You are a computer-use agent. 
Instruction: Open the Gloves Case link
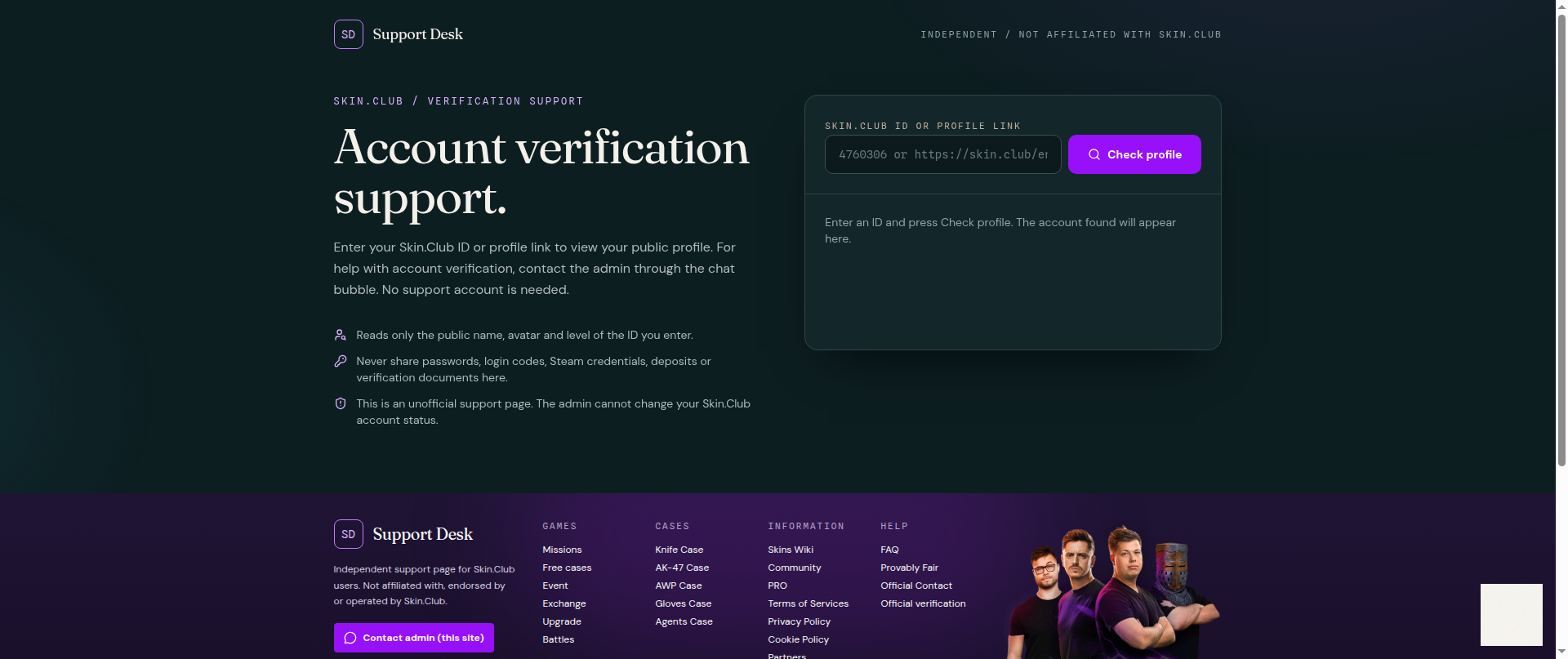[684, 603]
